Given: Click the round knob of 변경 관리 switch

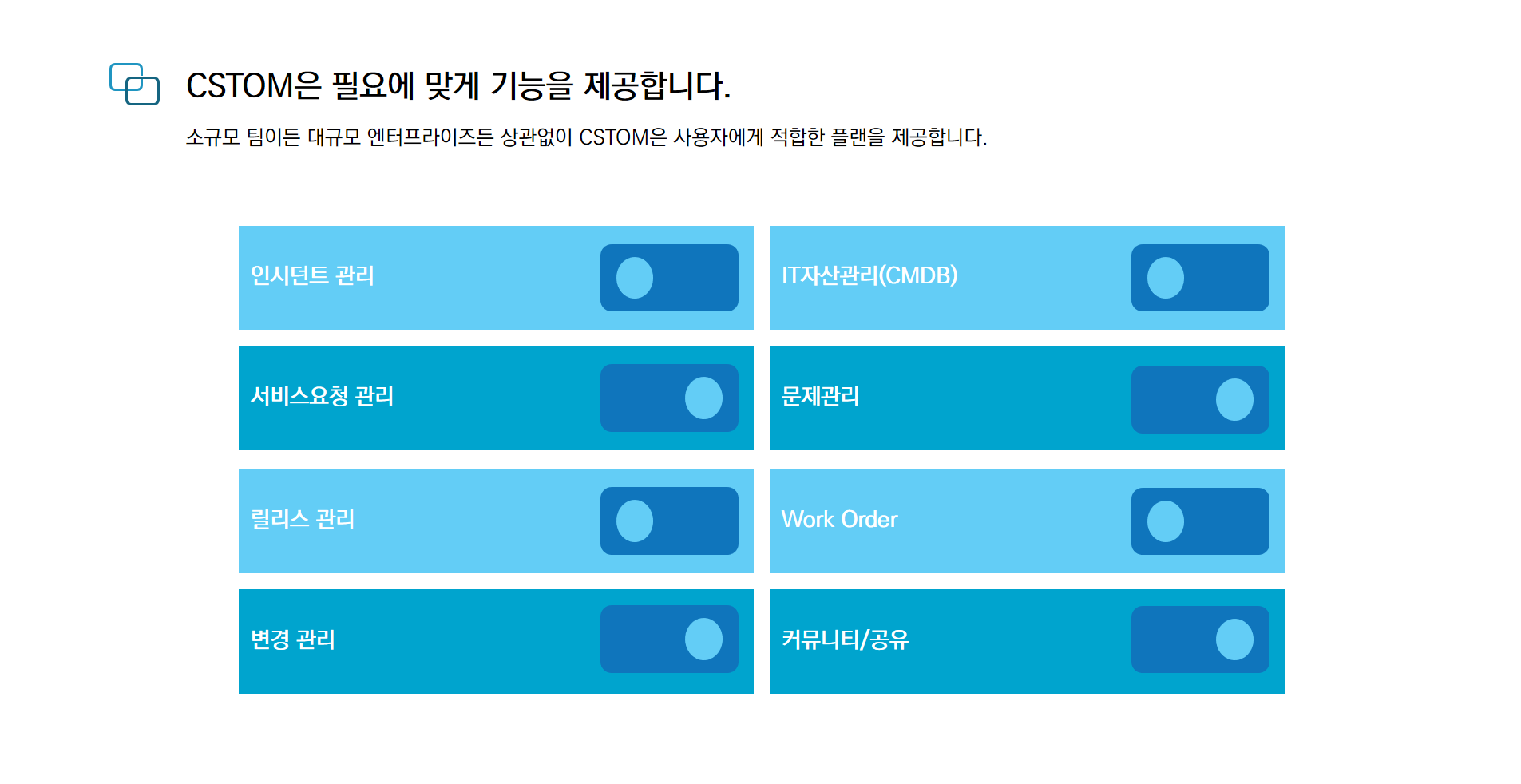Looking at the screenshot, I should (703, 639).
